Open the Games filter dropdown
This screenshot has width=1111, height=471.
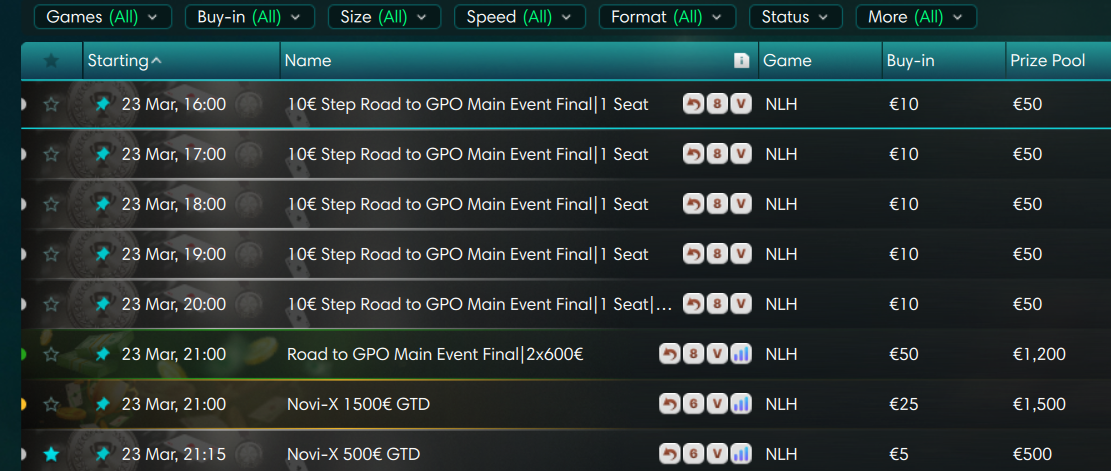(x=103, y=17)
